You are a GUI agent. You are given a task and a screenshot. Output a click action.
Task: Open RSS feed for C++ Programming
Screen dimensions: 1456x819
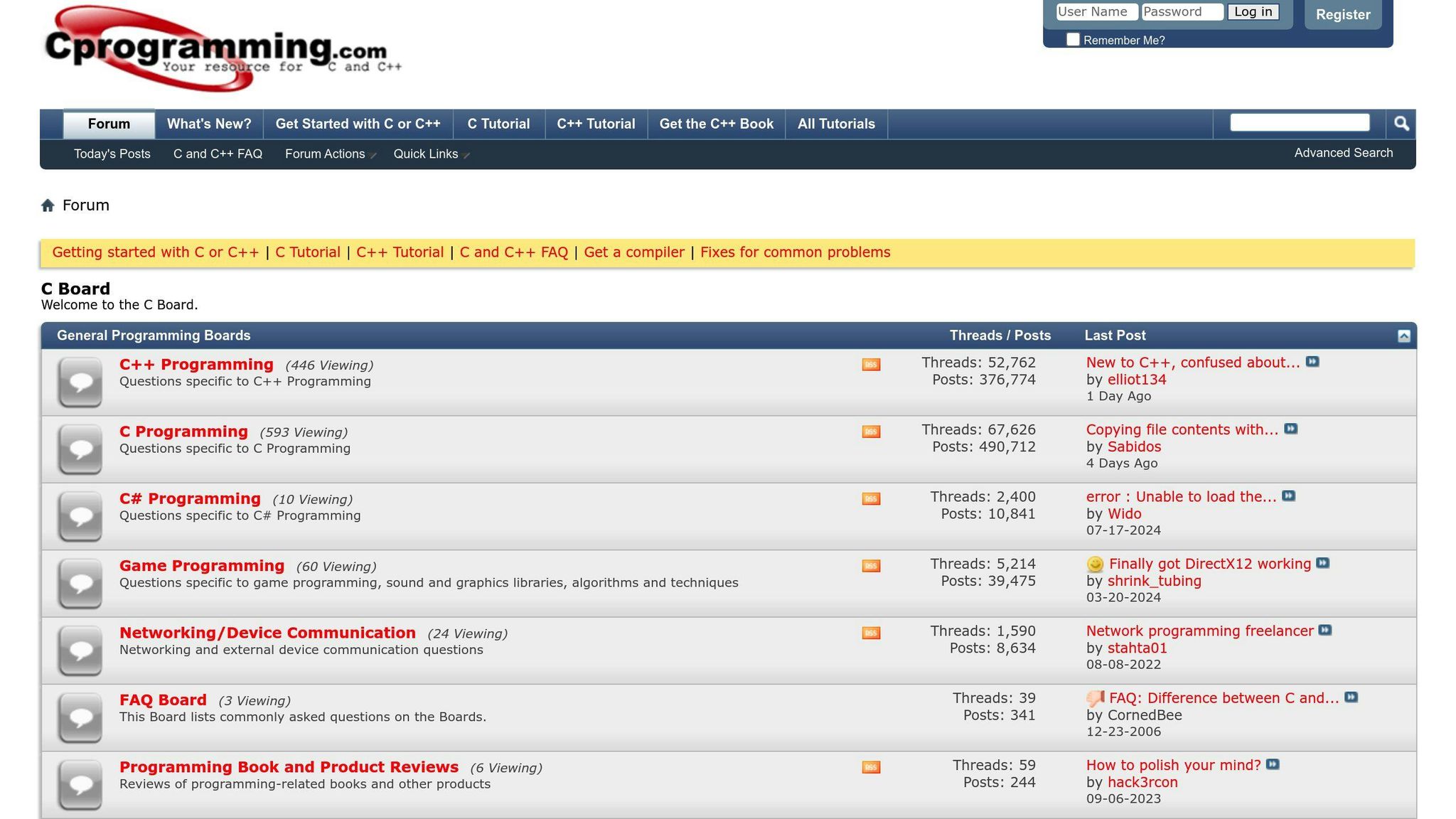[x=871, y=365]
